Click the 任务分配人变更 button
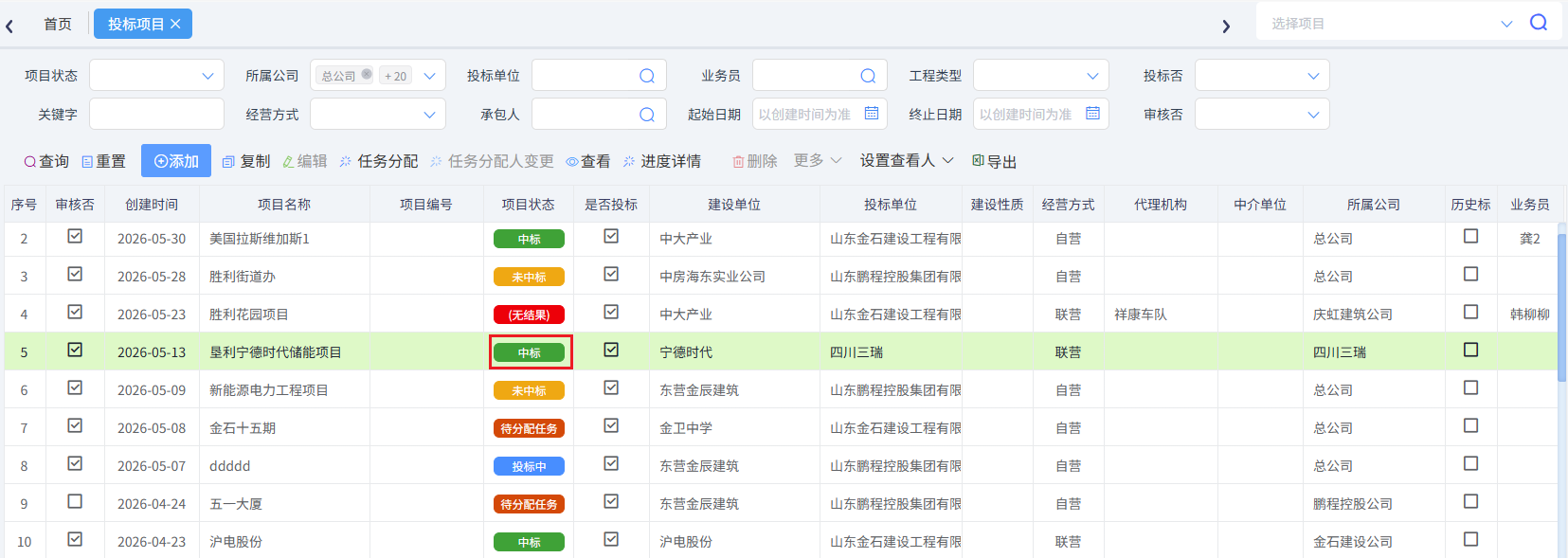Image resolution: width=1568 pixels, height=558 pixels. click(x=492, y=161)
